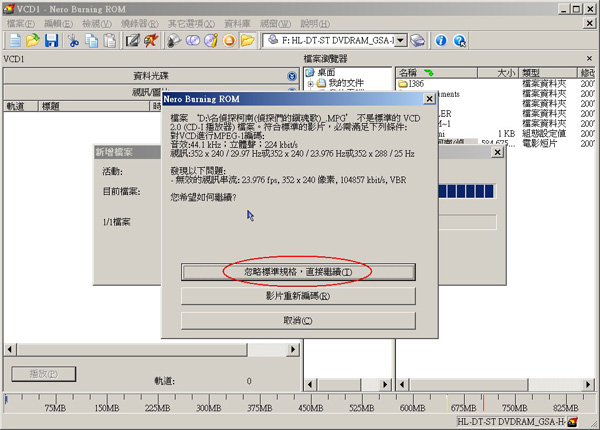This screenshot has height=430, width=600.
Task: Select the 電影短片 type entry in file list
Action: pos(540,143)
